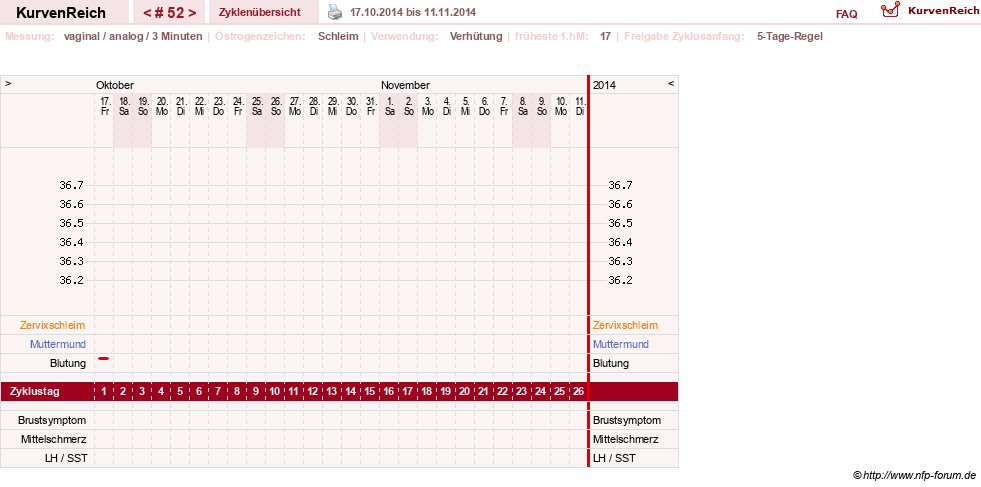Click the right-side Muttermund label

[621, 344]
